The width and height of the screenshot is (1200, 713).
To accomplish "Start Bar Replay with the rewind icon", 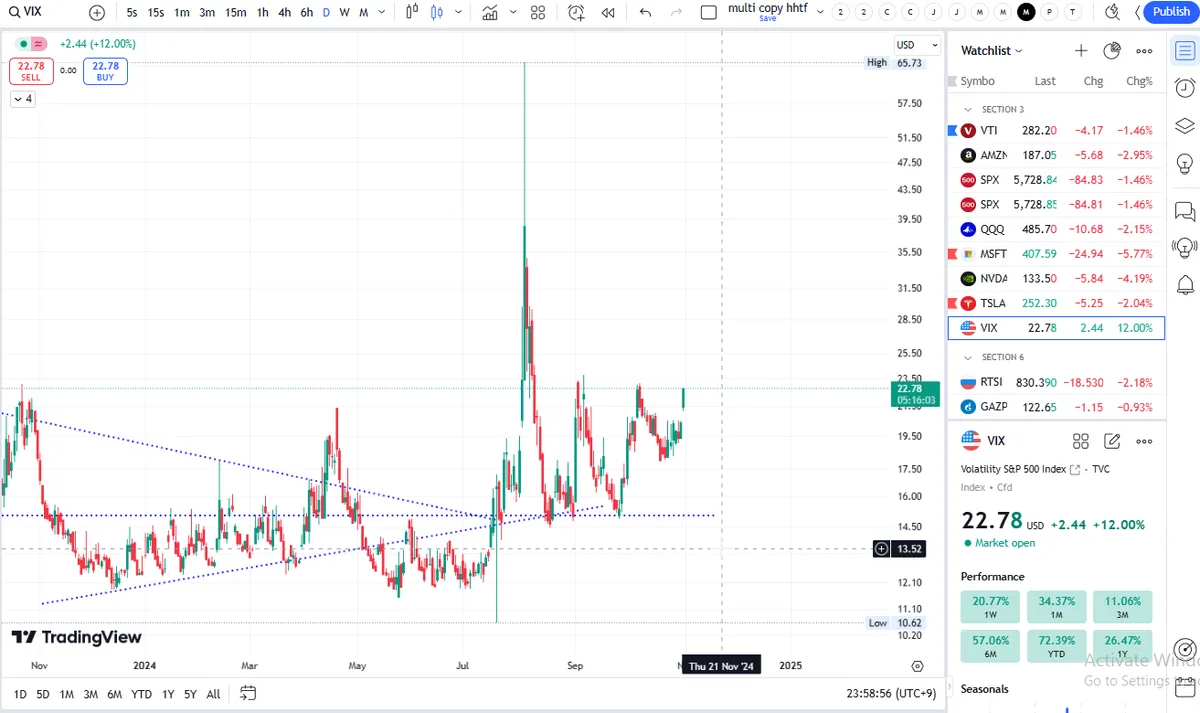I will (608, 12).
